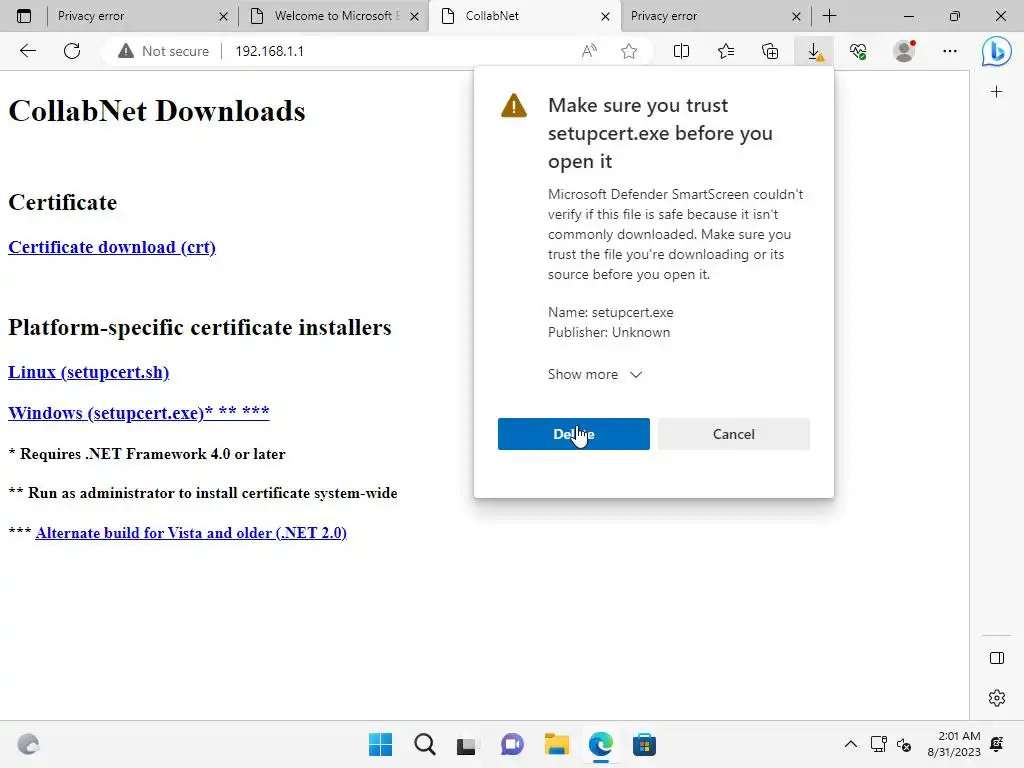Open the Bing Copilot sidebar icon
Screen dimensions: 1024x768
coord(997,51)
